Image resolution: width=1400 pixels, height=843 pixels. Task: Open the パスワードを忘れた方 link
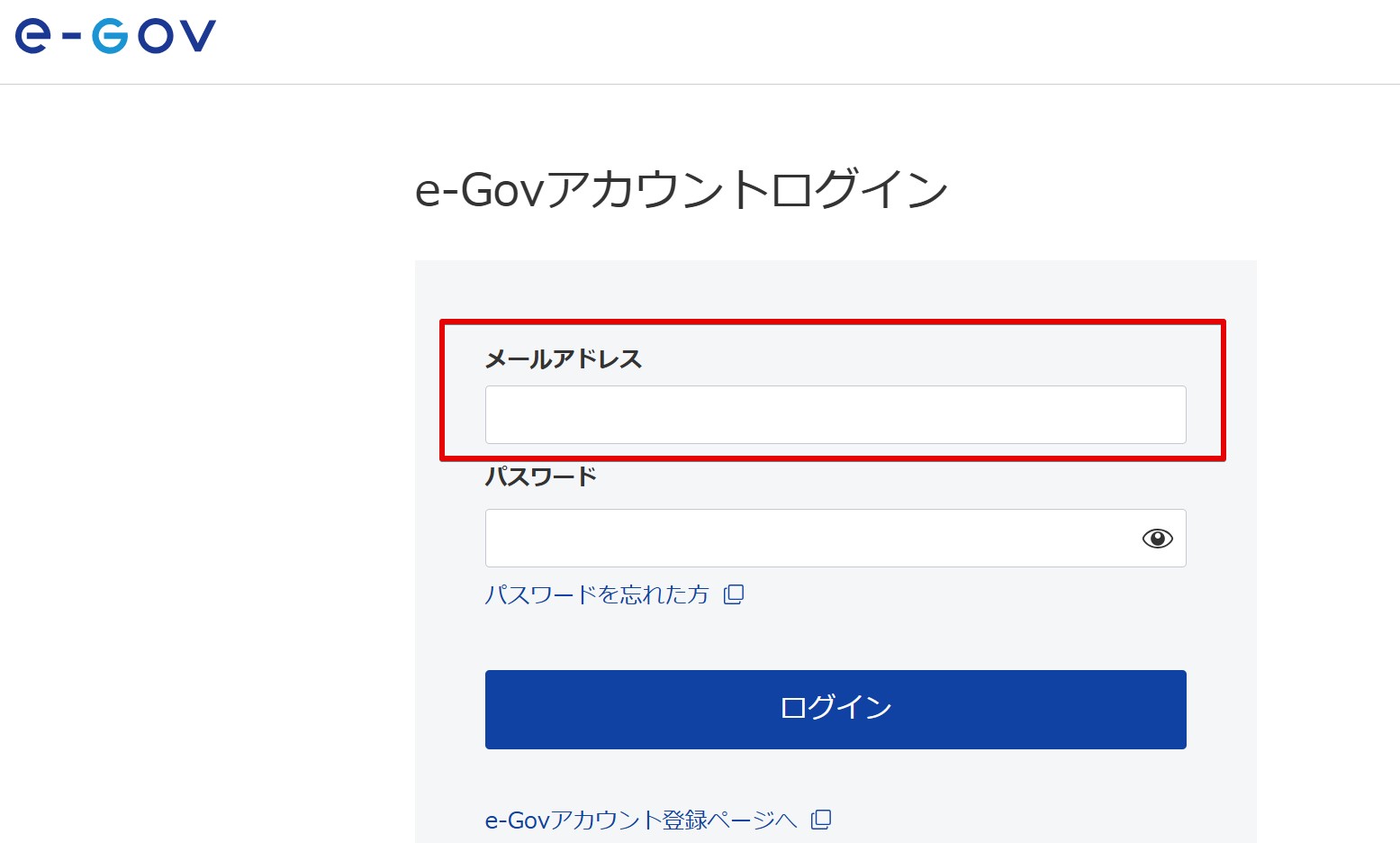(597, 594)
